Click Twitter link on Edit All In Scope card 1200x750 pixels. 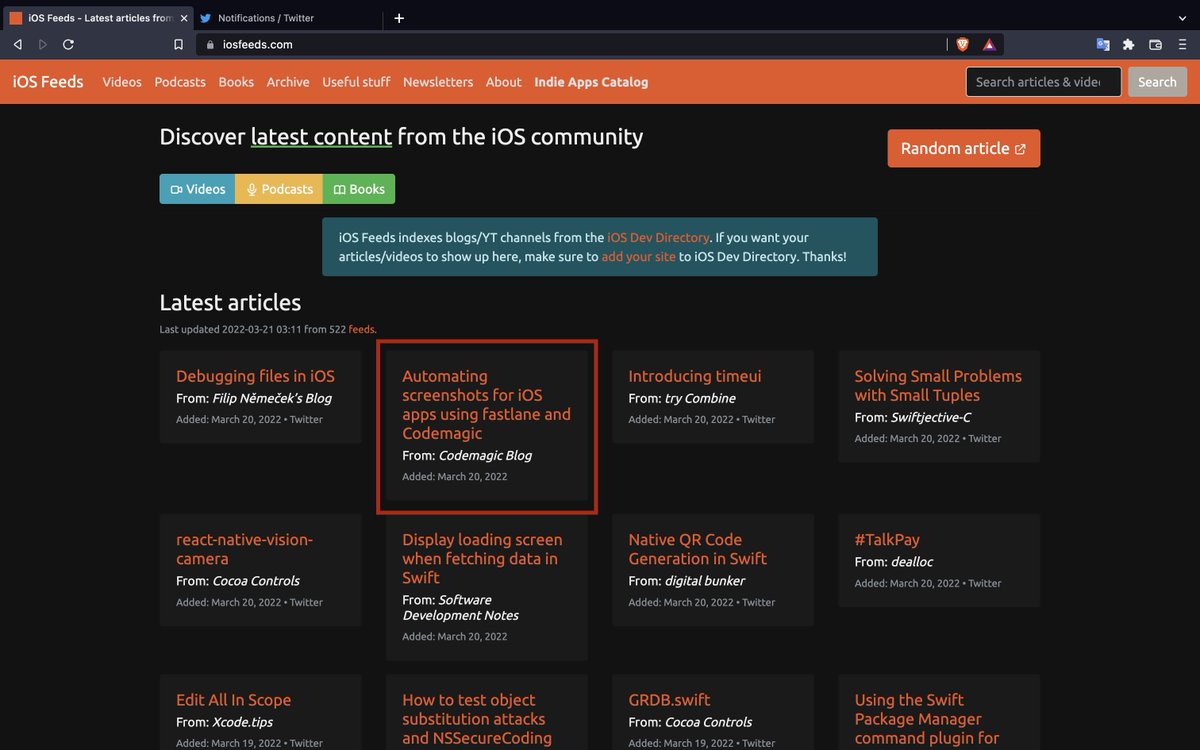307,744
